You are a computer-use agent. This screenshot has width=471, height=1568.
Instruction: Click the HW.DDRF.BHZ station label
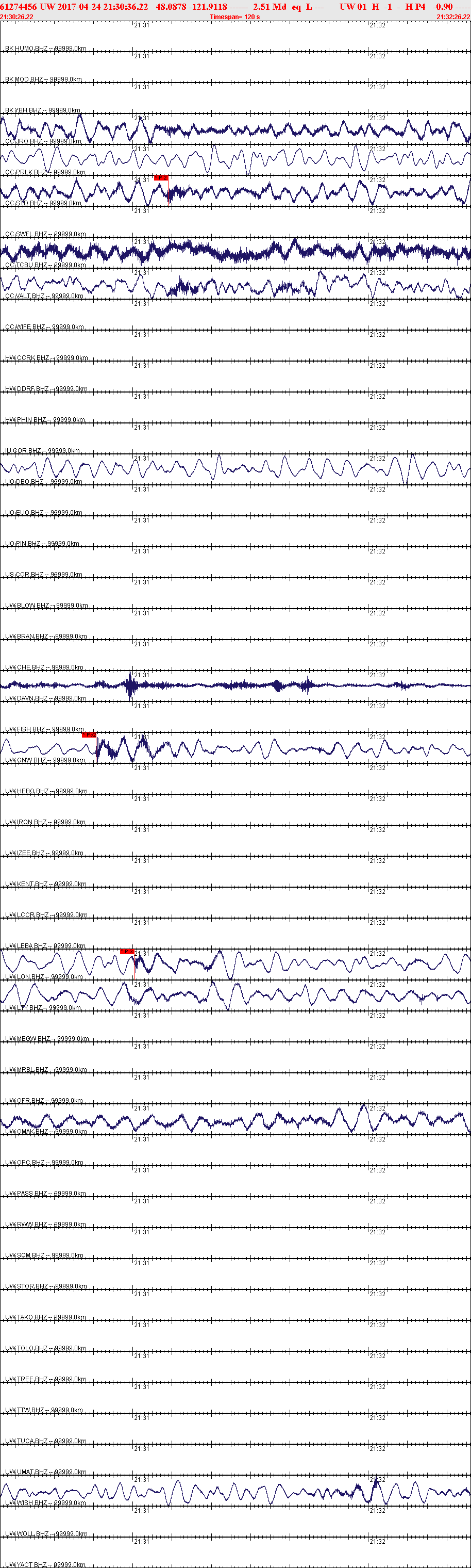coord(46,389)
